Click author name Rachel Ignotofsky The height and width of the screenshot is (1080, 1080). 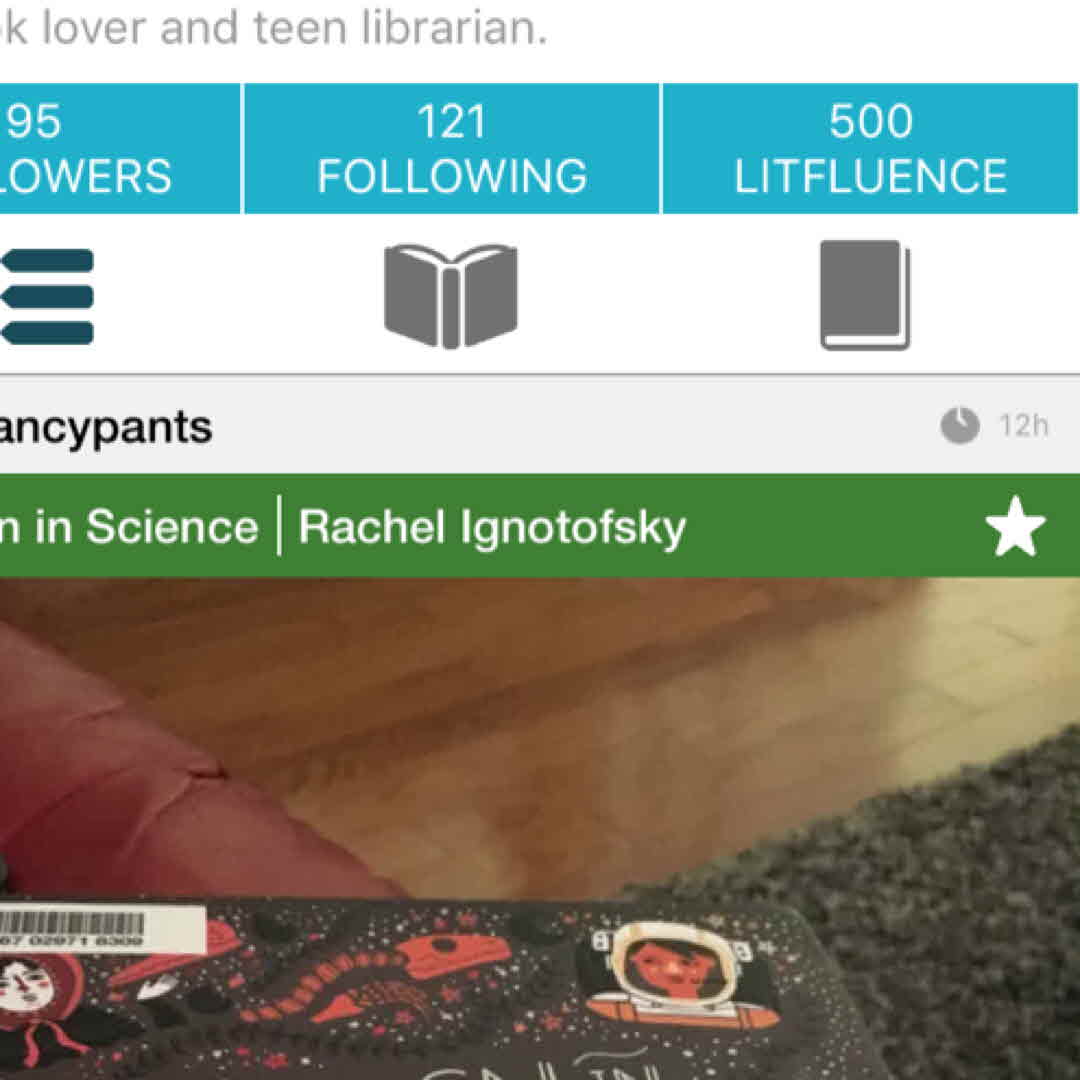[x=492, y=528]
